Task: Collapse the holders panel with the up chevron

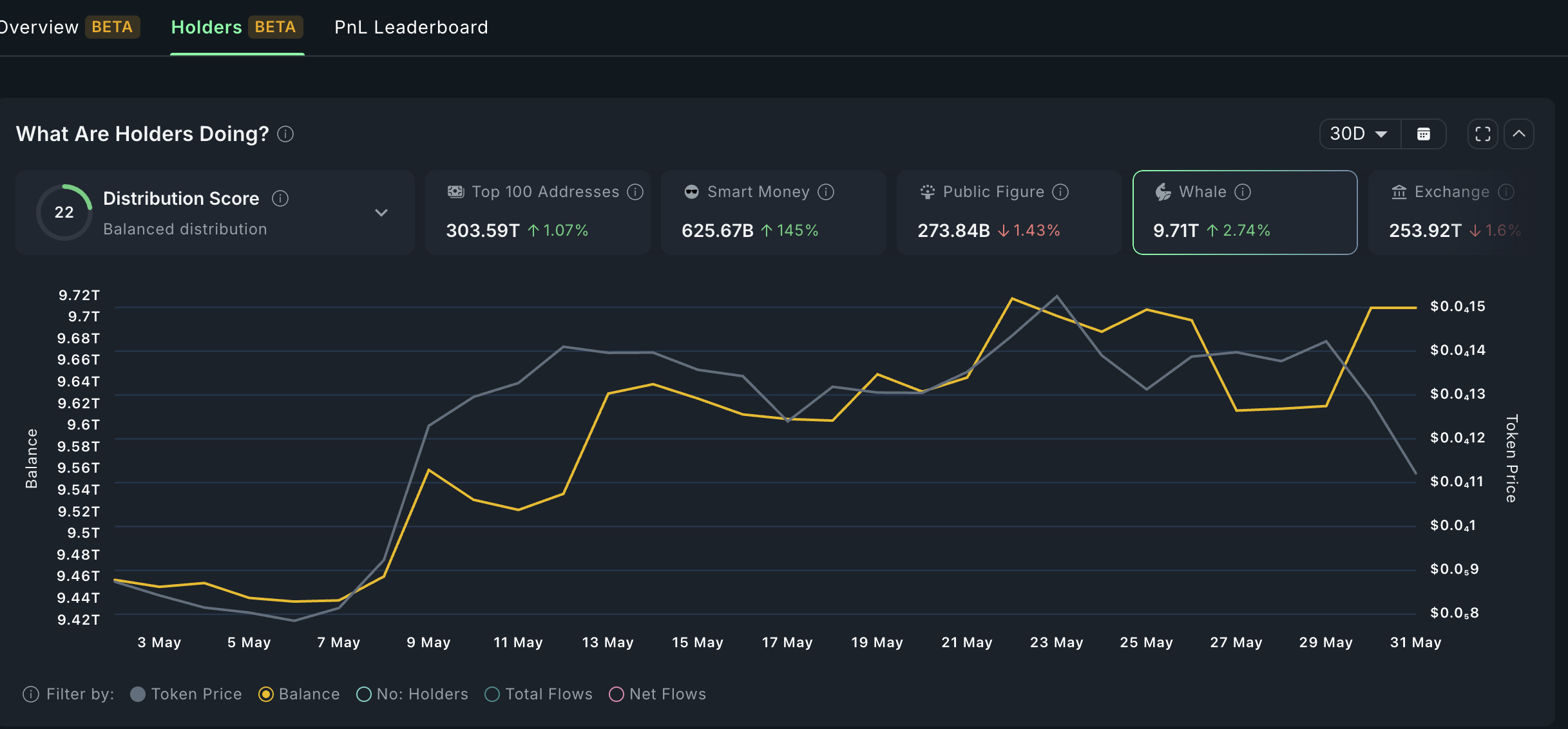Action: [x=1519, y=134]
